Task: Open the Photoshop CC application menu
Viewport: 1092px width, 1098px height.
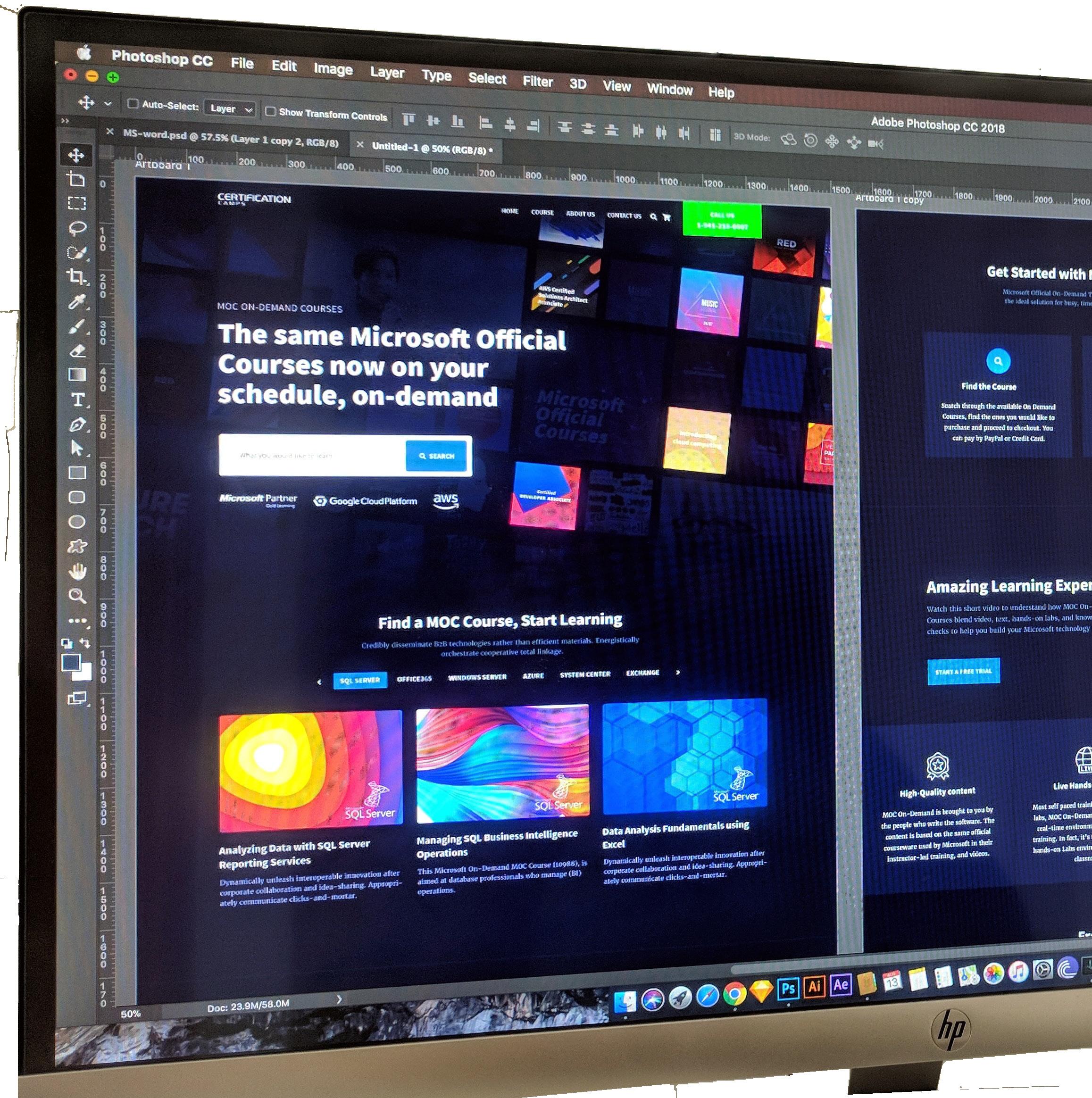Action: (162, 58)
